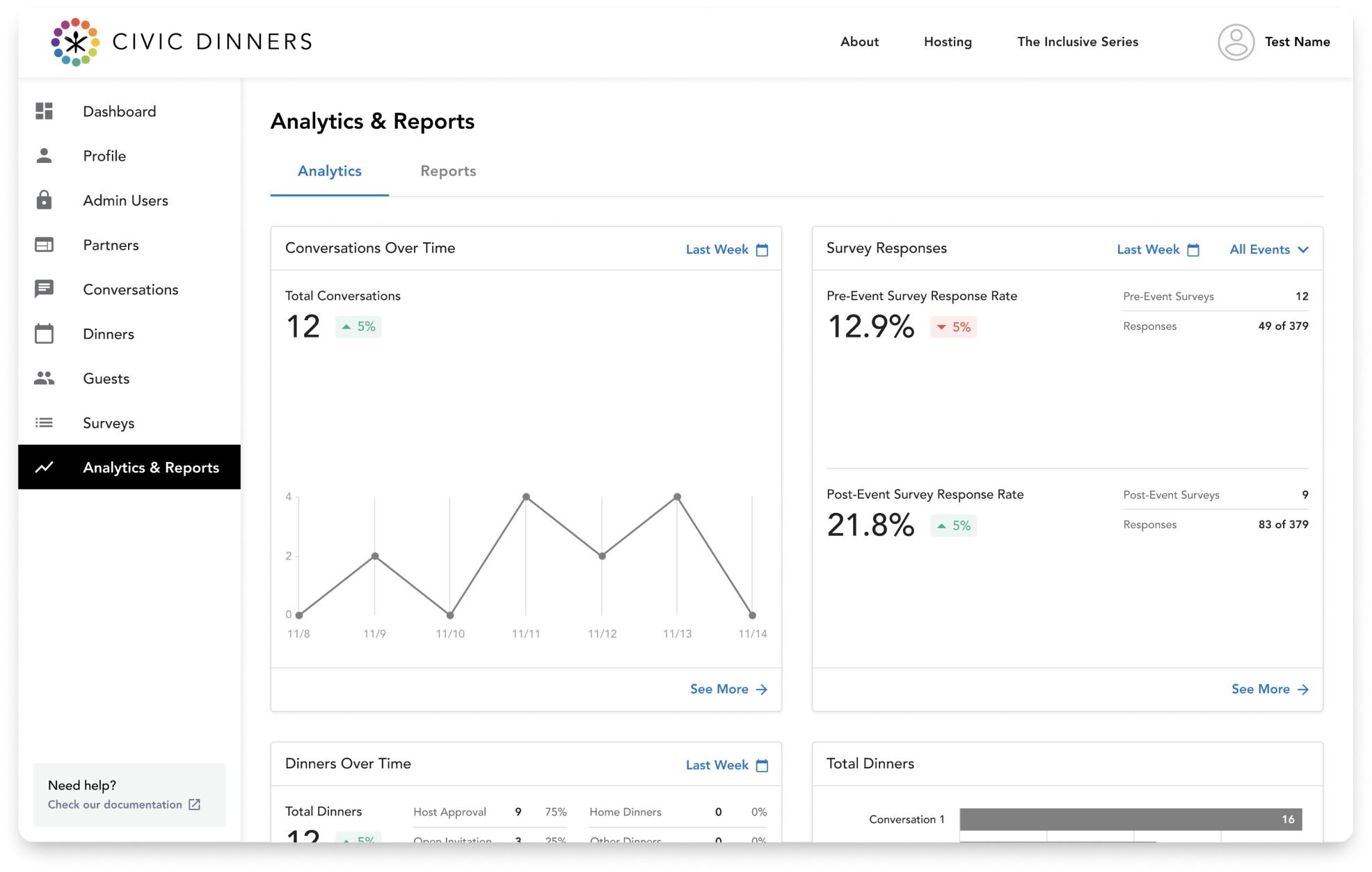Click the 11/11 data point on the conversations chart
Viewport: 1372px width, 872px height.
click(x=526, y=497)
